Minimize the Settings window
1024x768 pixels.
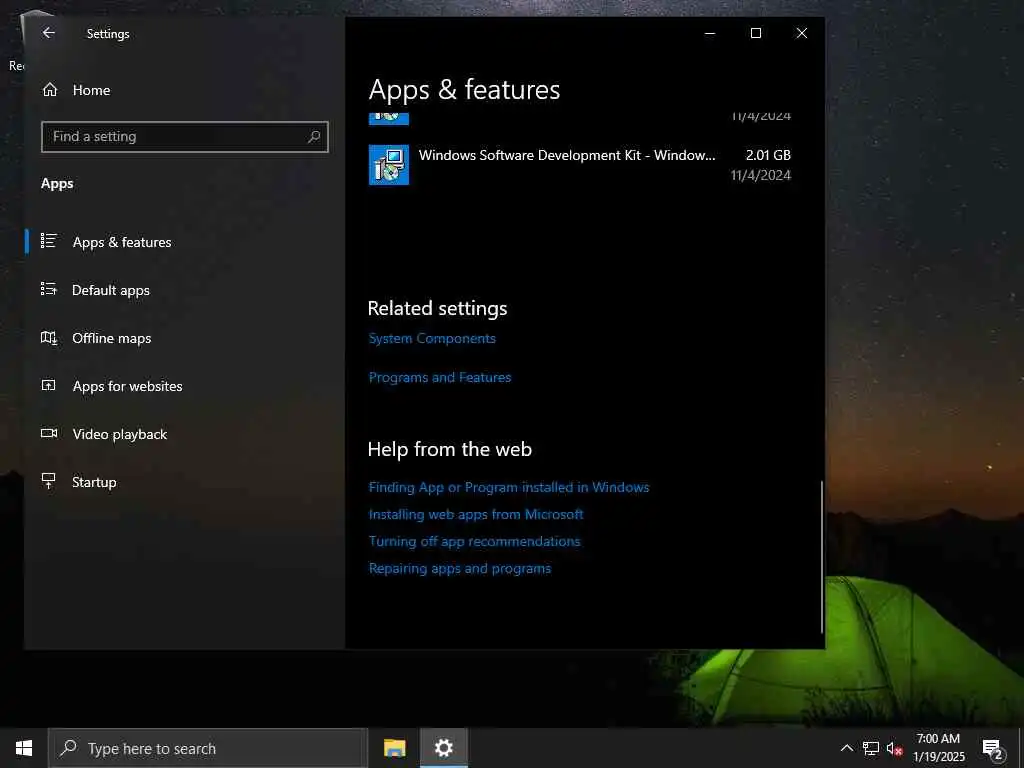click(x=710, y=33)
